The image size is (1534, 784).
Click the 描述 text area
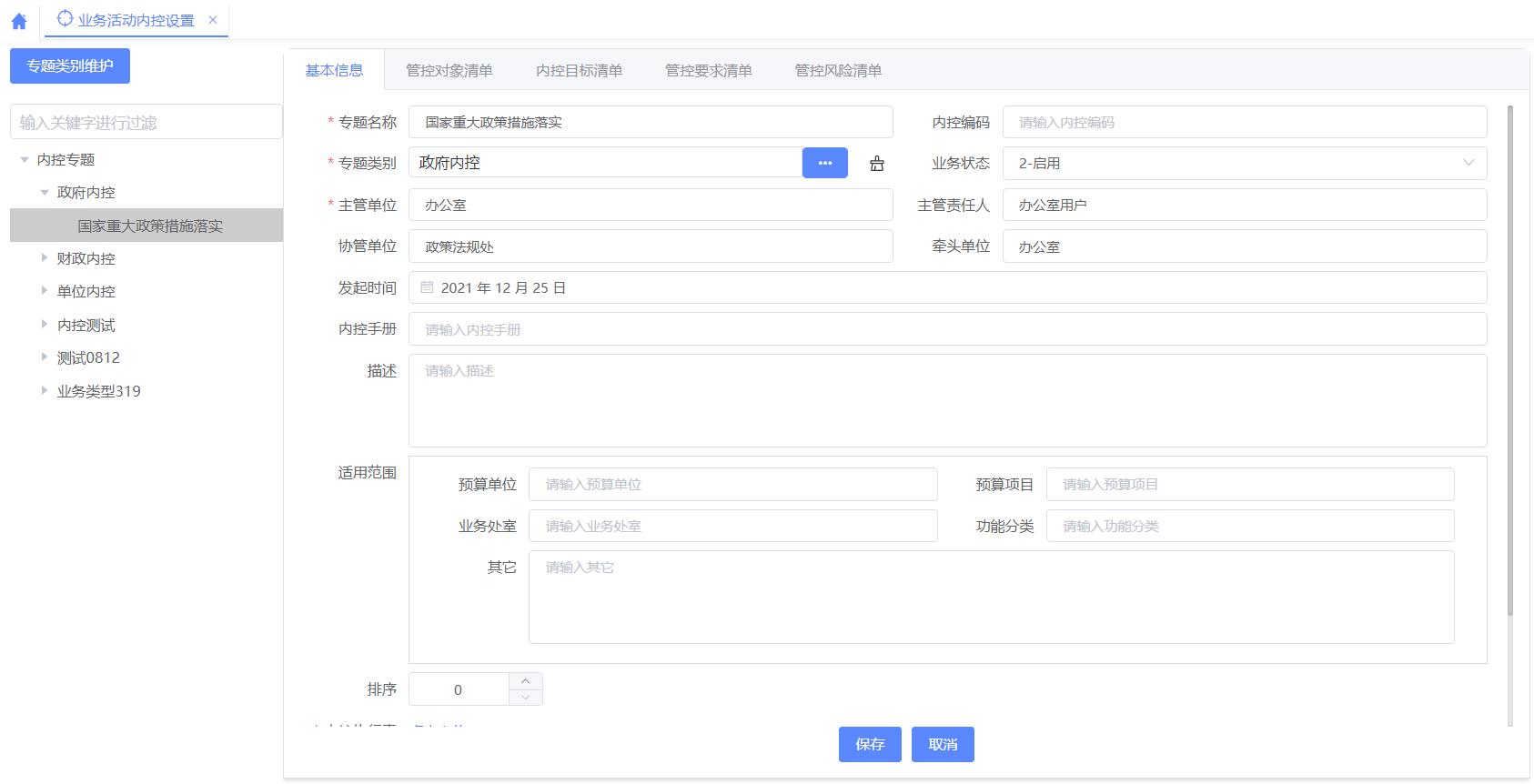pos(948,400)
